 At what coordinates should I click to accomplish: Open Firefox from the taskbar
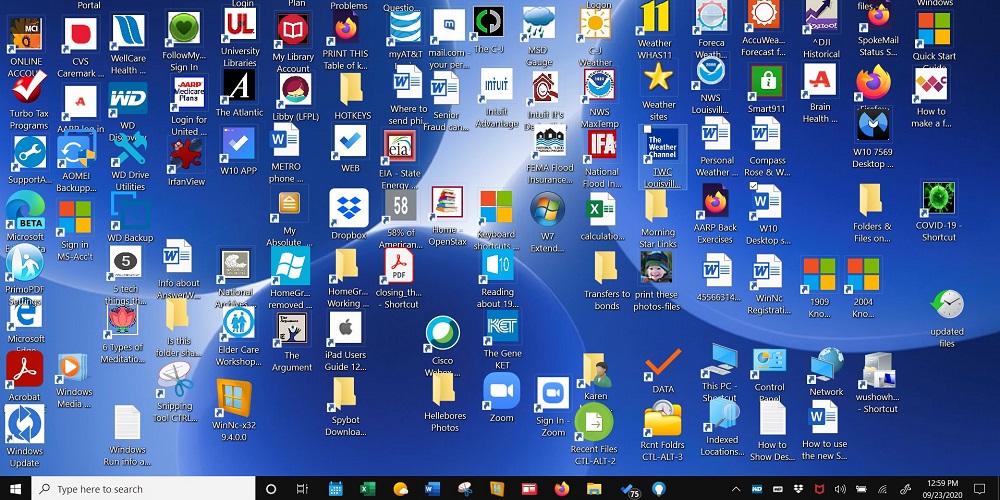point(562,489)
